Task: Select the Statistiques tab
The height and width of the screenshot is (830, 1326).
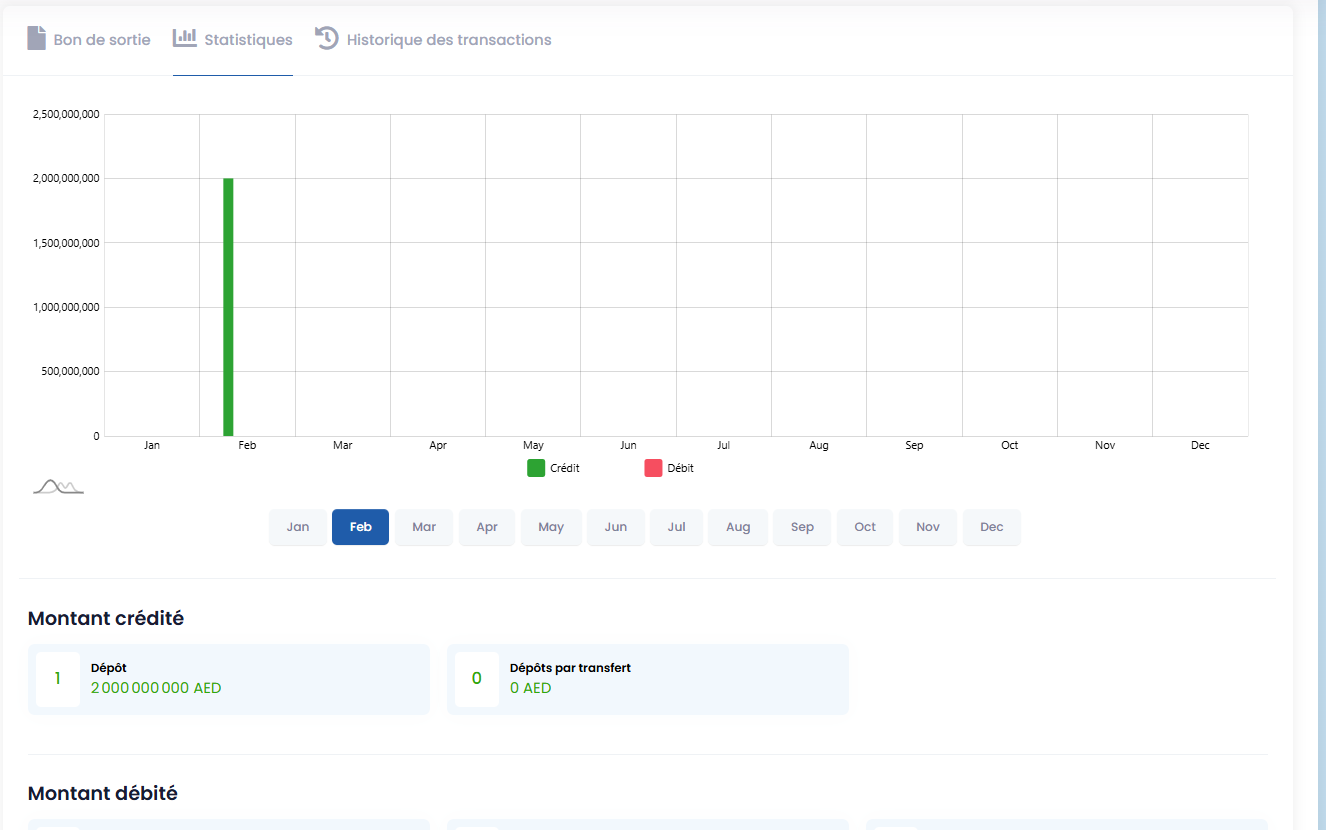Action: point(248,40)
